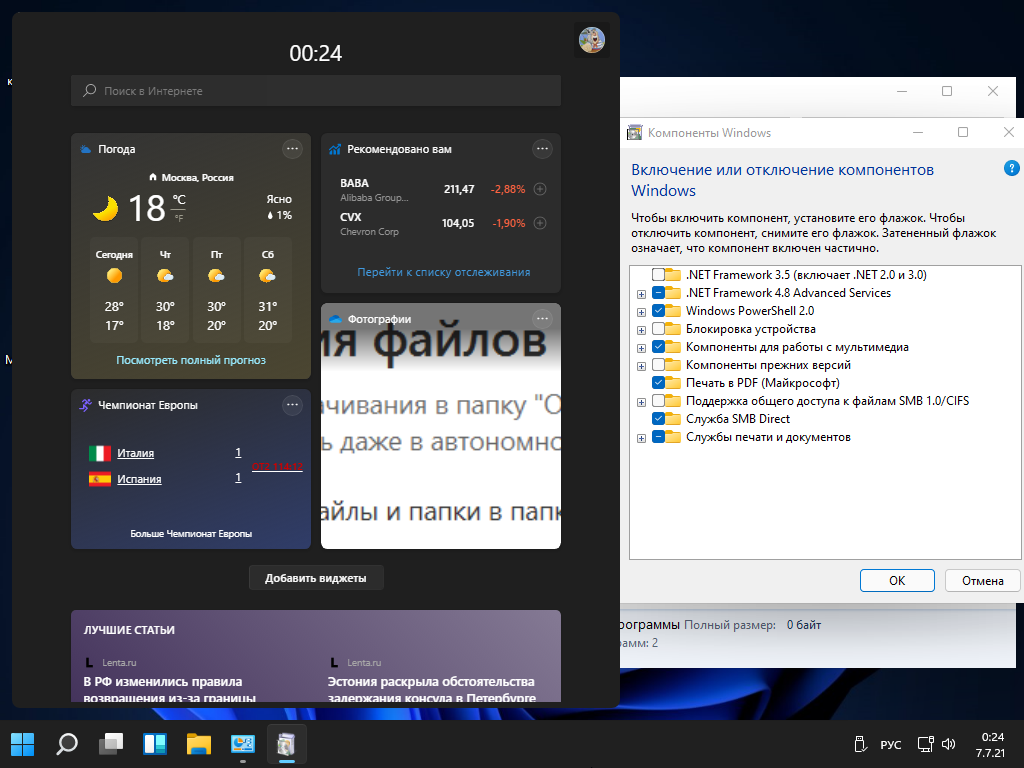This screenshot has height=768, width=1024.
Task: Expand Блокировка устройства tree node
Action: click(x=641, y=330)
